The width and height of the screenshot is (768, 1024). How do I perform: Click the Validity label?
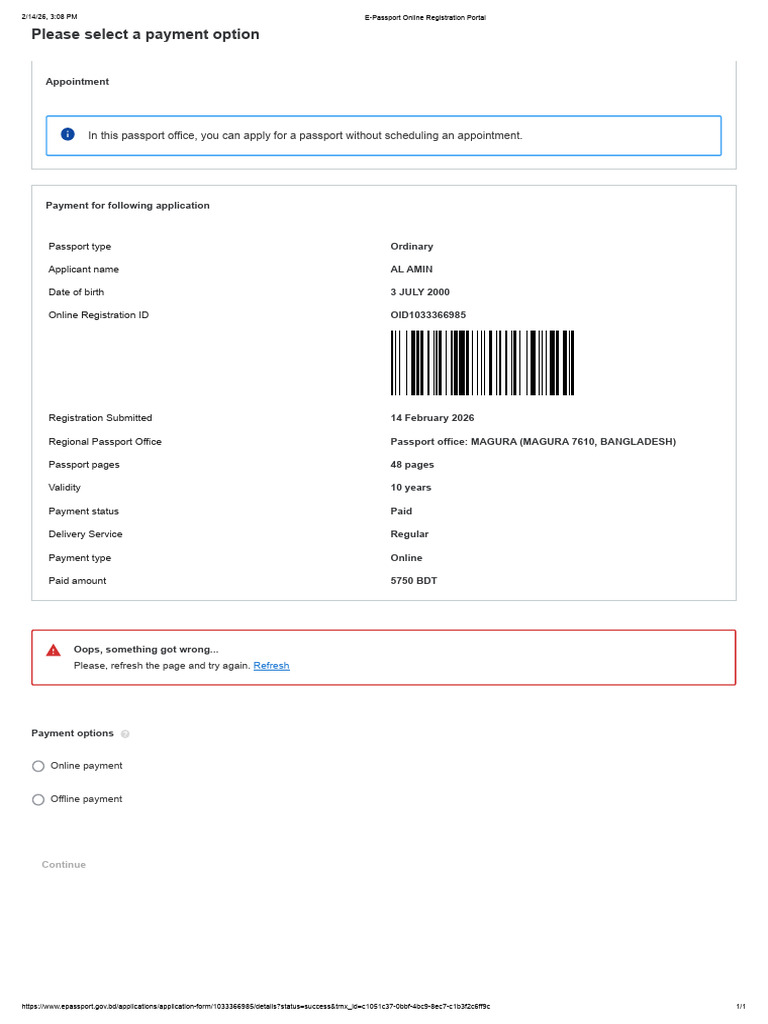65,488
